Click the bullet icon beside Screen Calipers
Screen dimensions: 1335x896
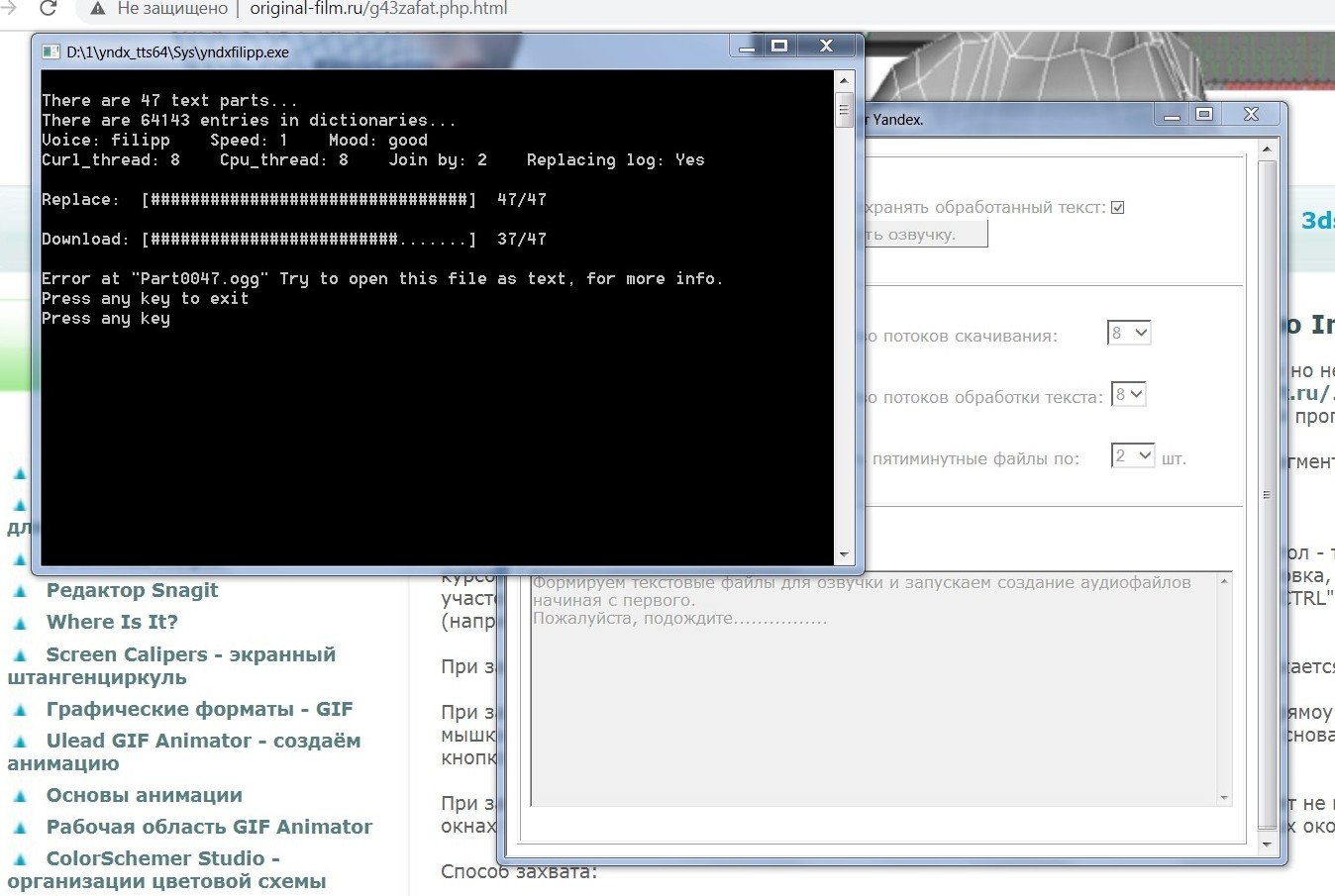click(x=20, y=656)
